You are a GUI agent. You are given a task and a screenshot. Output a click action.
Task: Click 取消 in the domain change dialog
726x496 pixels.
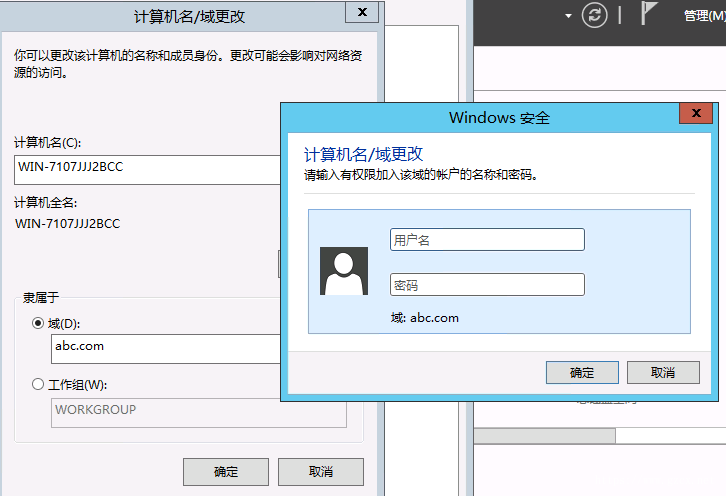(321, 472)
